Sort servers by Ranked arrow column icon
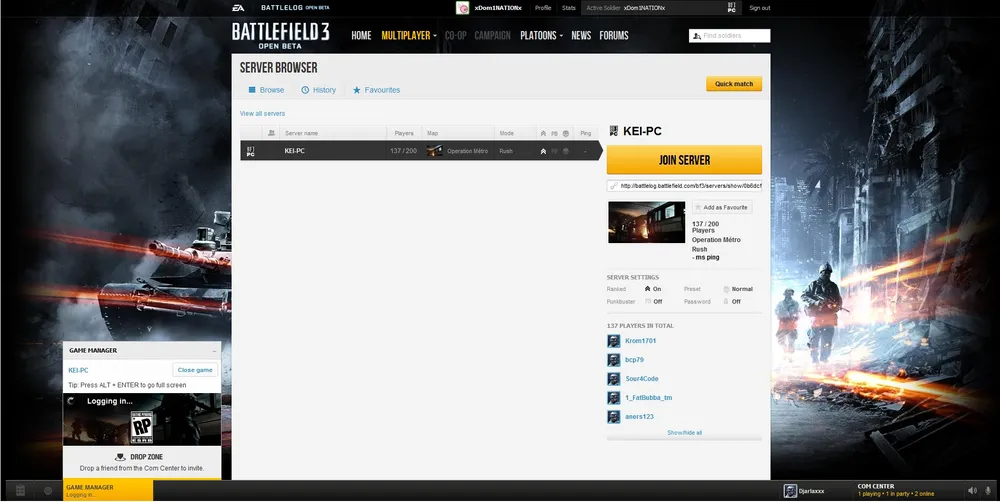This screenshot has height=502, width=1000. (x=543, y=133)
